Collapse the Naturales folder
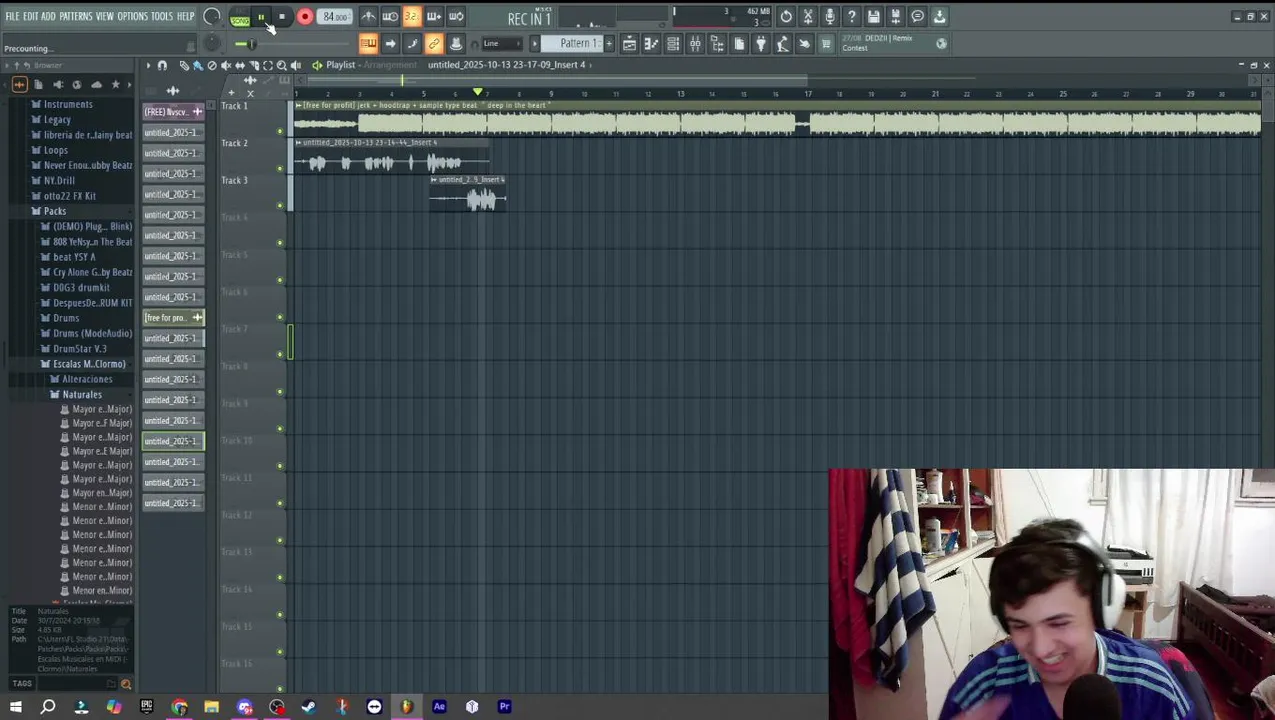 click(x=82, y=394)
